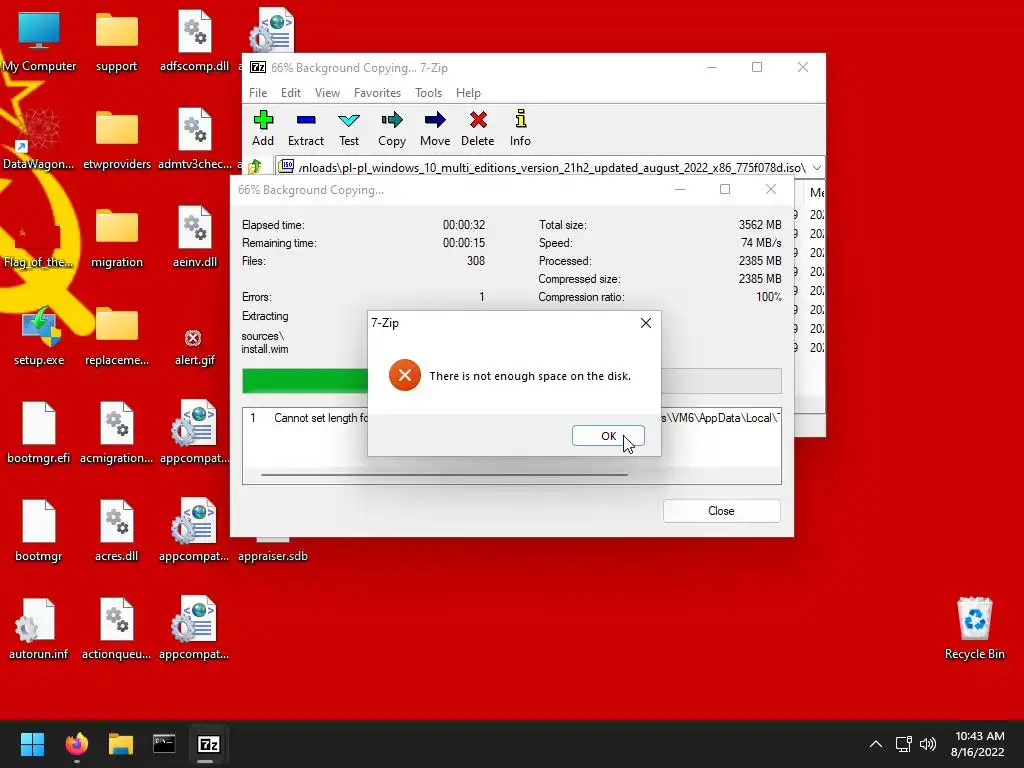Expand the 7-Zip address path dropdown
Screen dimensions: 1024x768
coord(816,168)
